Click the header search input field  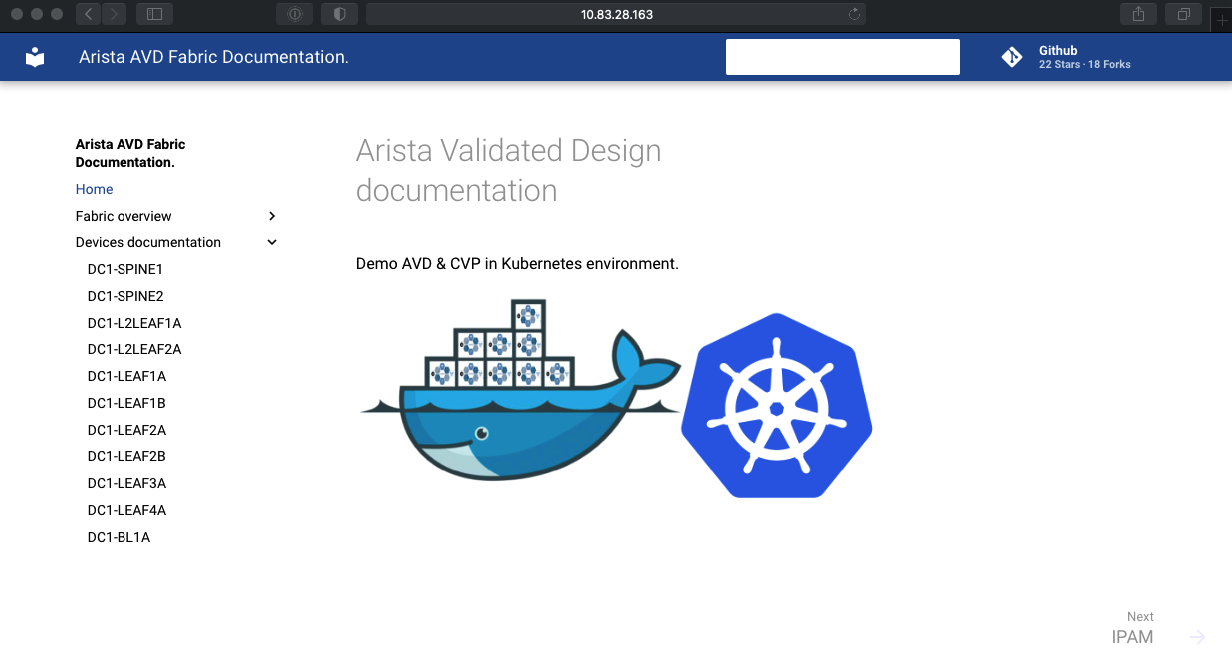click(x=843, y=57)
